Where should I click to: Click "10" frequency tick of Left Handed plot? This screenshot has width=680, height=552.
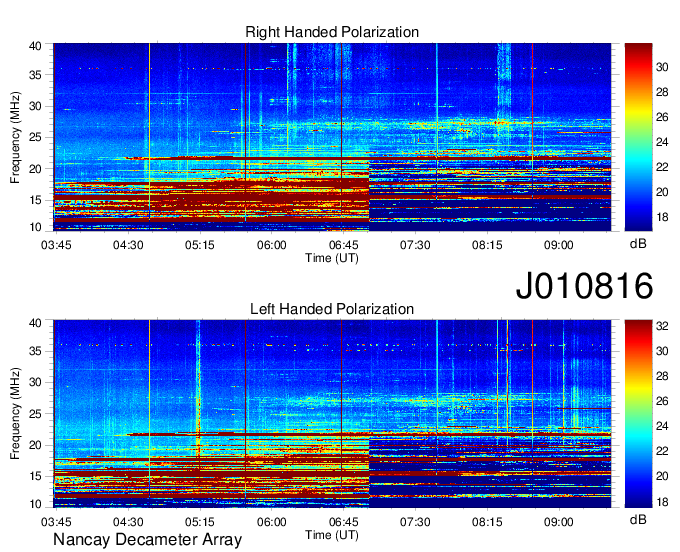pos(35,503)
